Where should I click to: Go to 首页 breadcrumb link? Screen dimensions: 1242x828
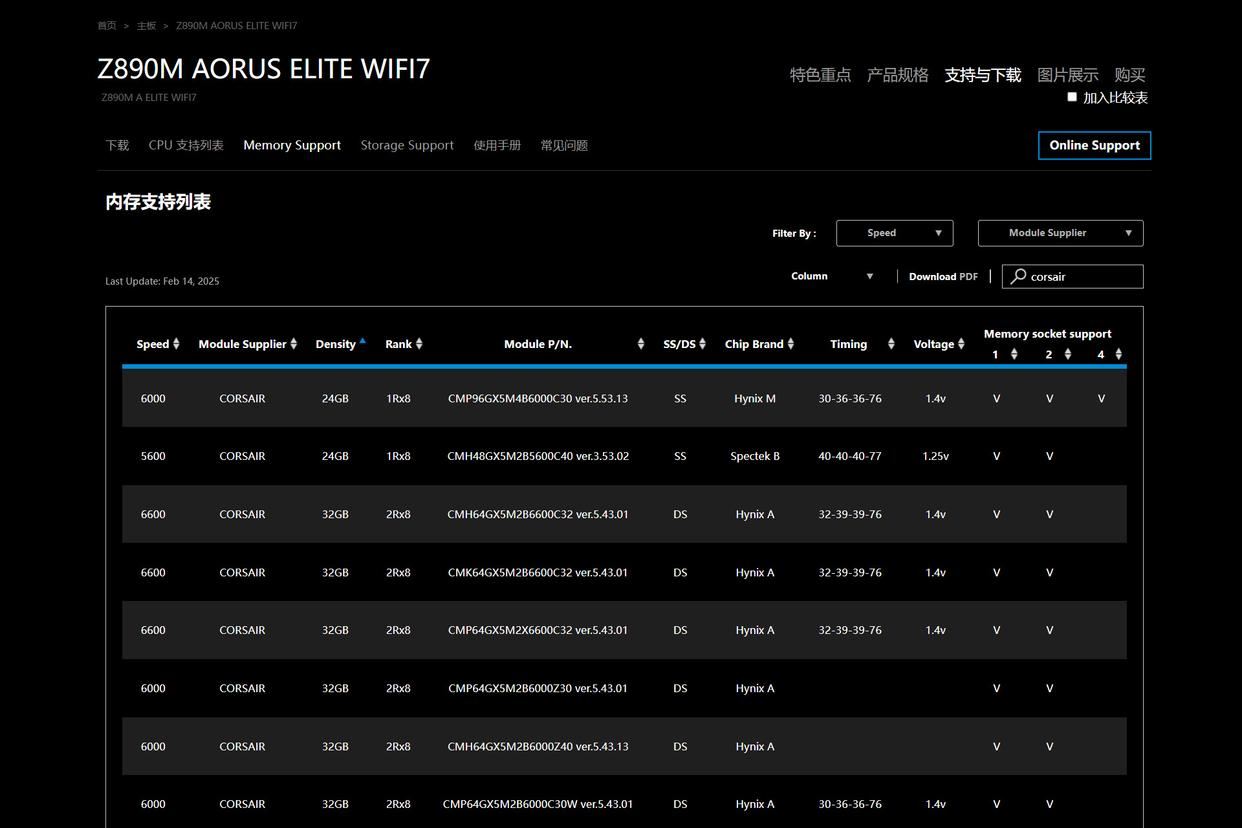pos(107,25)
